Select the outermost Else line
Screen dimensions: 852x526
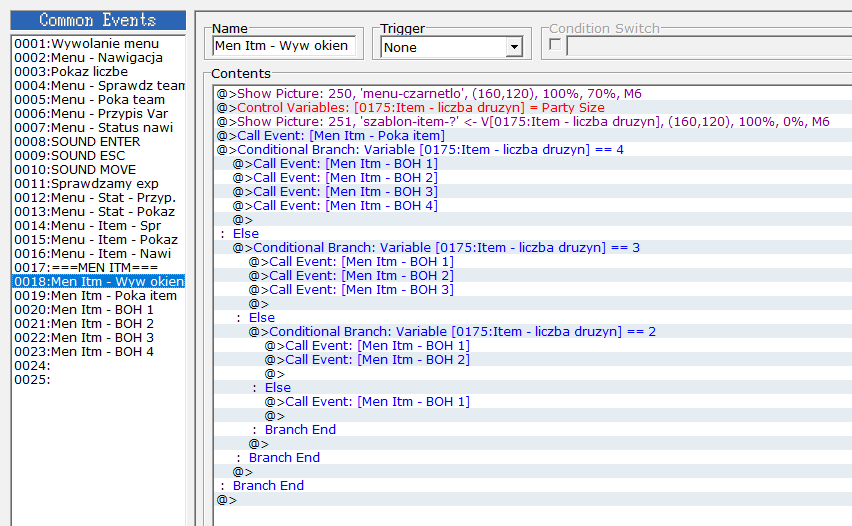[x=533, y=234]
